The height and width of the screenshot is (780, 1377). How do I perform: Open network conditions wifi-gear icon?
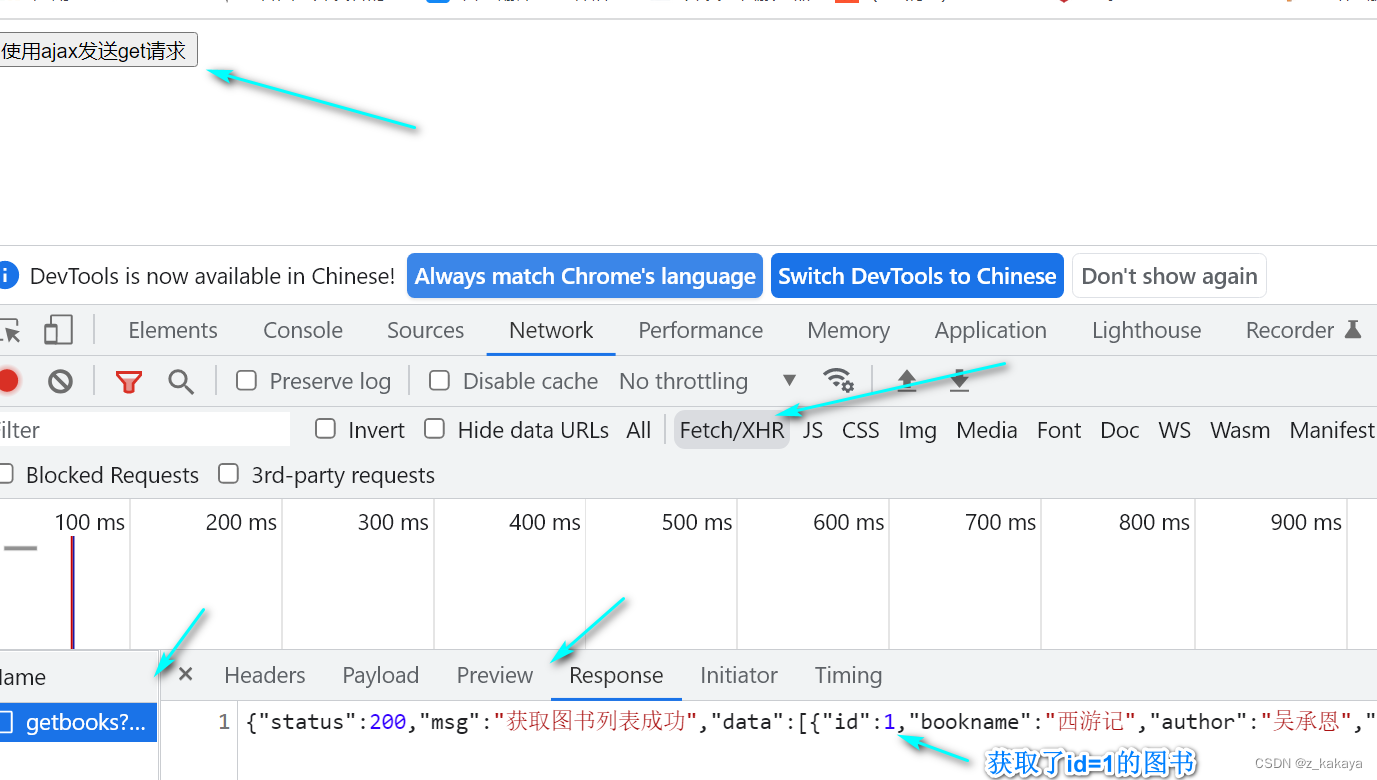[838, 381]
